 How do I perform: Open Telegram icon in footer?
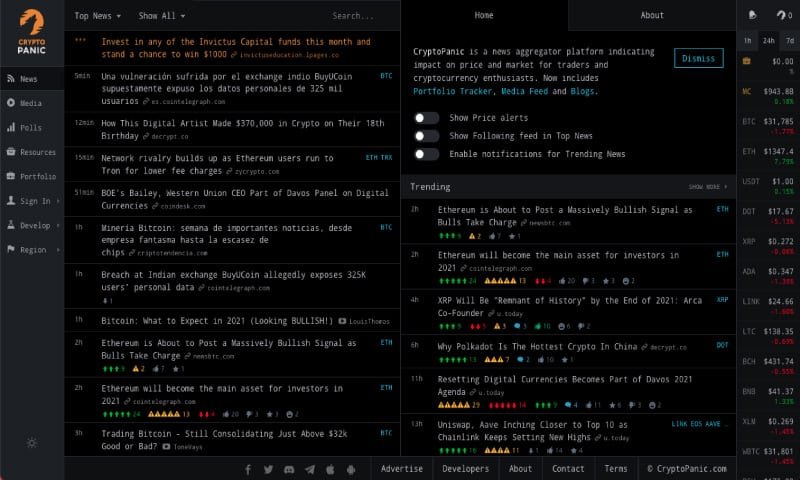310,469
